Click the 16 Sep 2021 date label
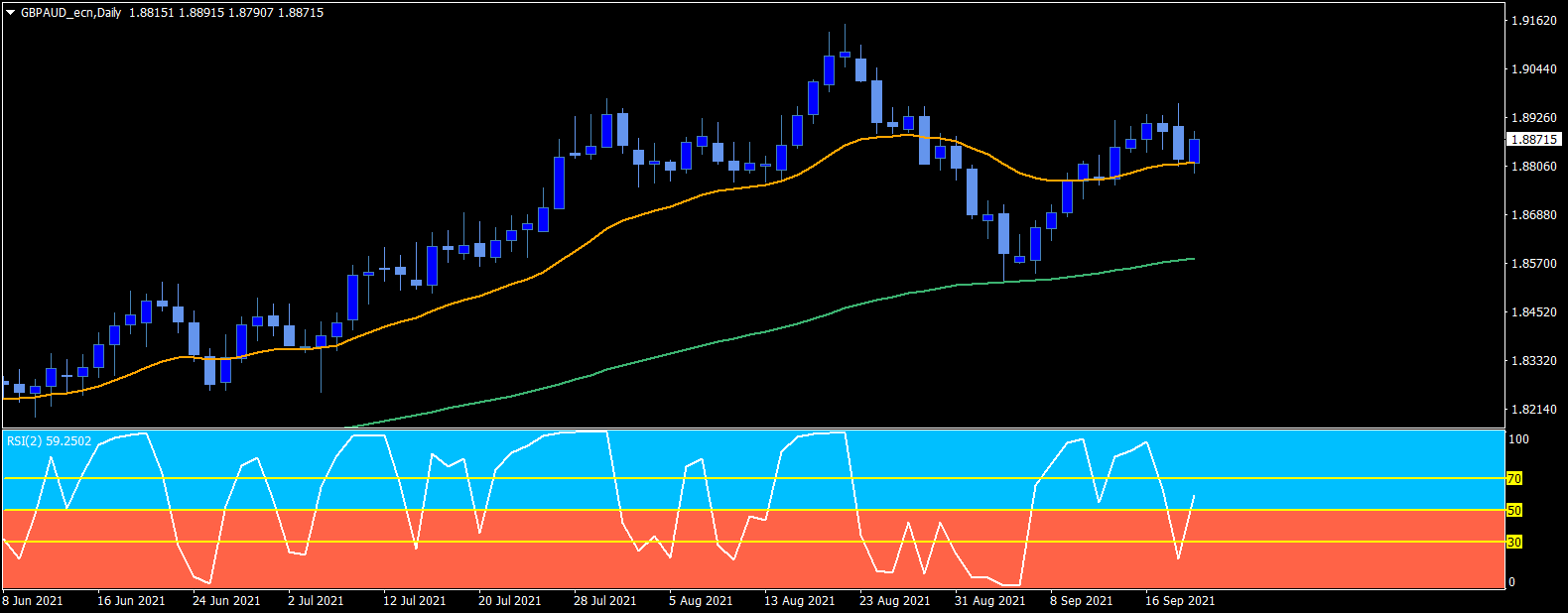The width and height of the screenshot is (1568, 613). pyautogui.click(x=1180, y=600)
